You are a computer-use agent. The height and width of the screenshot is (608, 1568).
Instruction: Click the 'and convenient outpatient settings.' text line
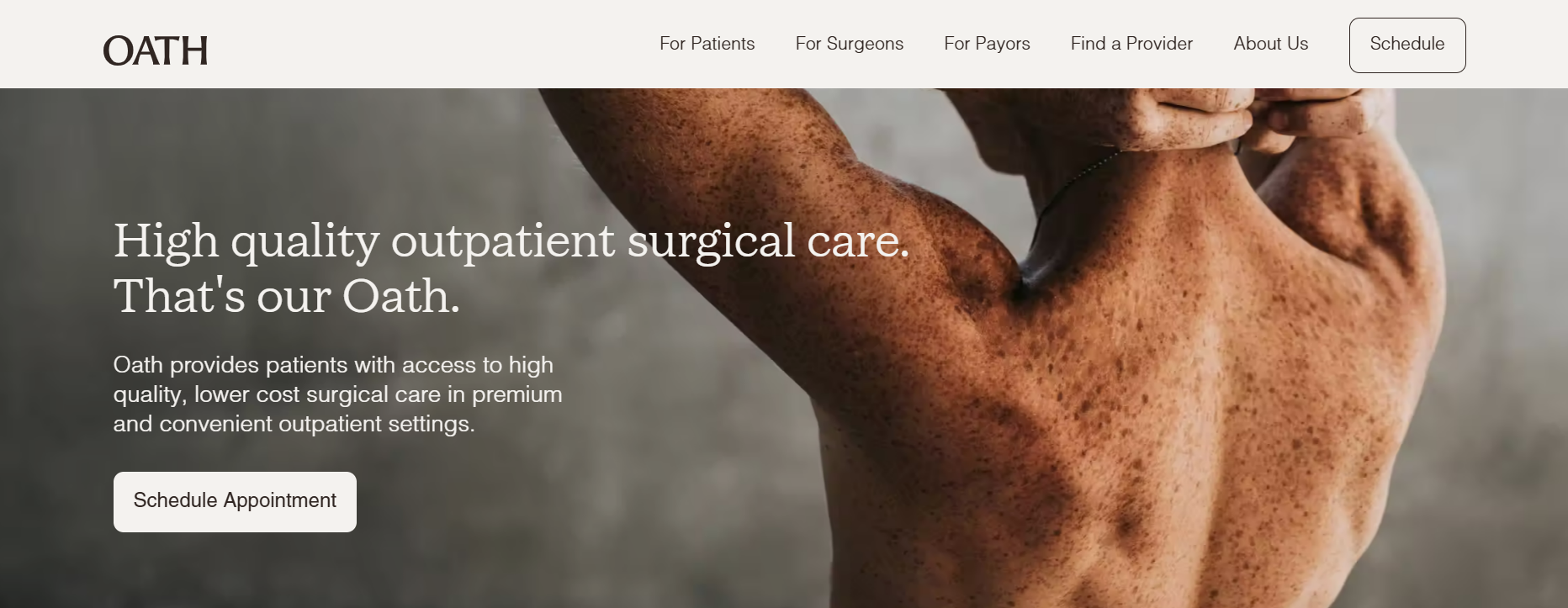coord(294,424)
